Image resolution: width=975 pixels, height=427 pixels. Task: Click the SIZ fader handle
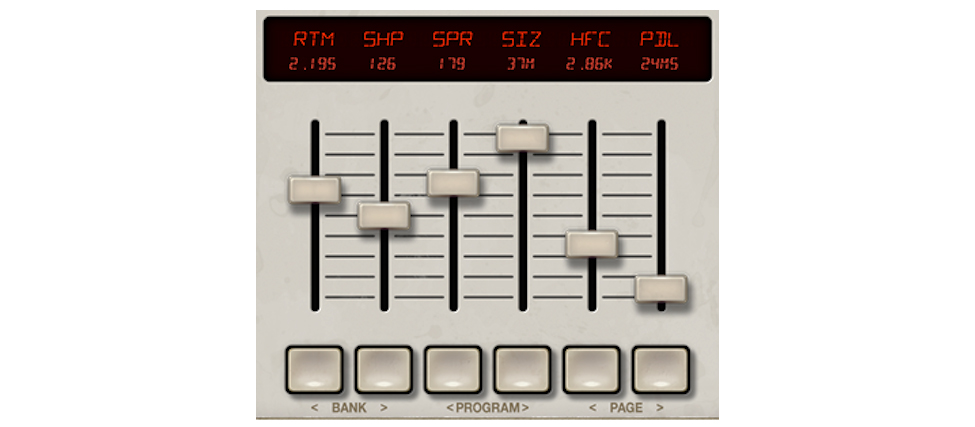coord(522,137)
